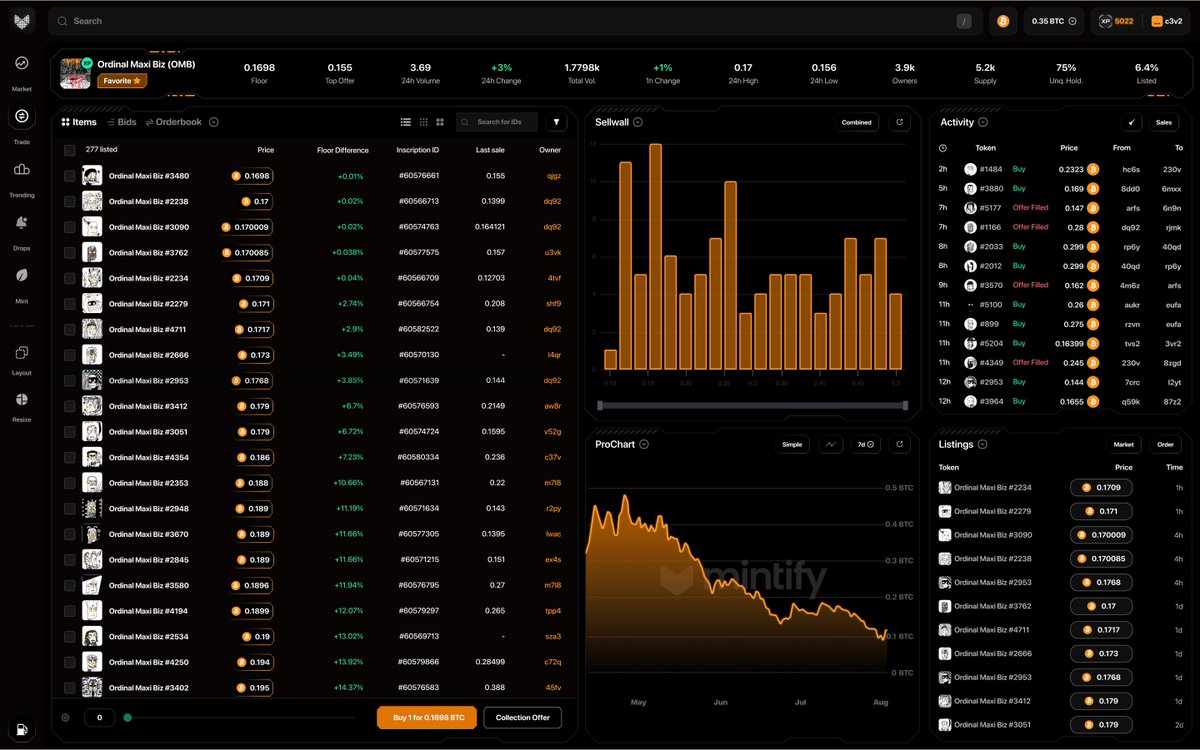Click the ProChart line chart type icon
Image resolution: width=1200 pixels, height=750 pixels.
coord(832,444)
